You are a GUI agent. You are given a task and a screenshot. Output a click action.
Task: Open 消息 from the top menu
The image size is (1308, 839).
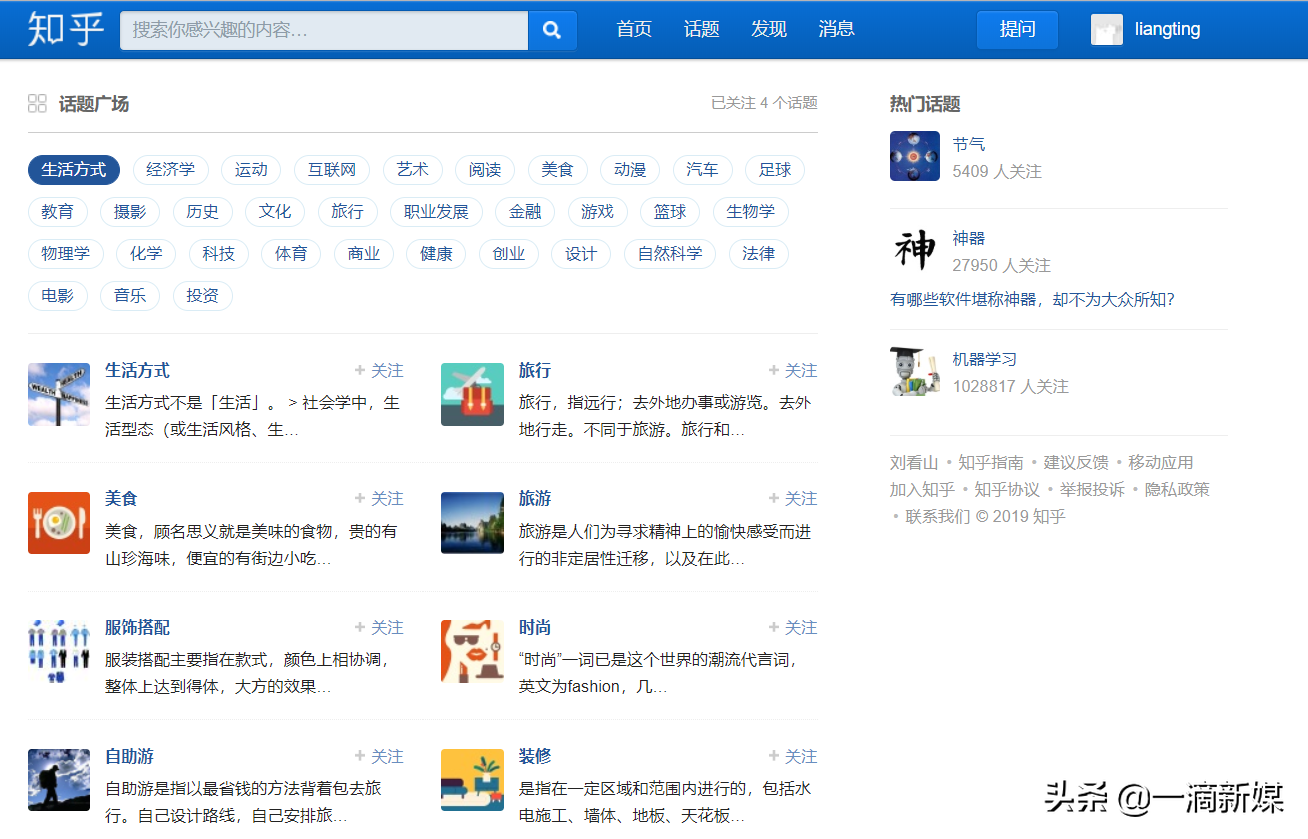click(836, 29)
